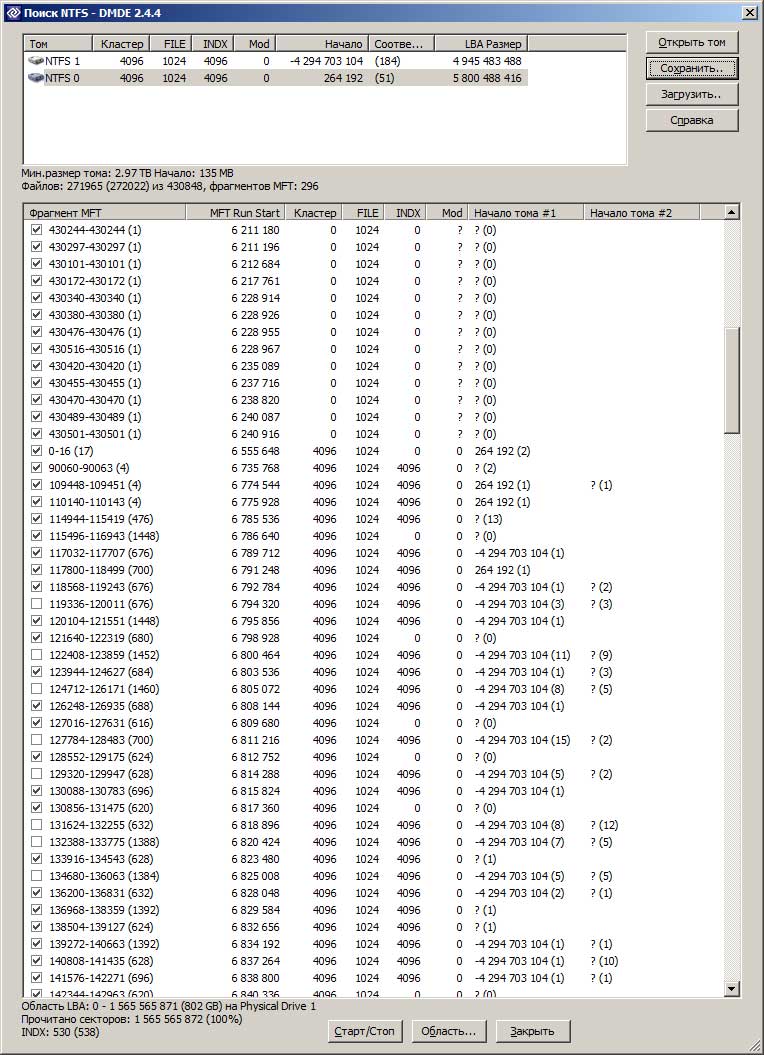Check the 122408-123859 (1452) fragment checkbox

[x=36, y=655]
